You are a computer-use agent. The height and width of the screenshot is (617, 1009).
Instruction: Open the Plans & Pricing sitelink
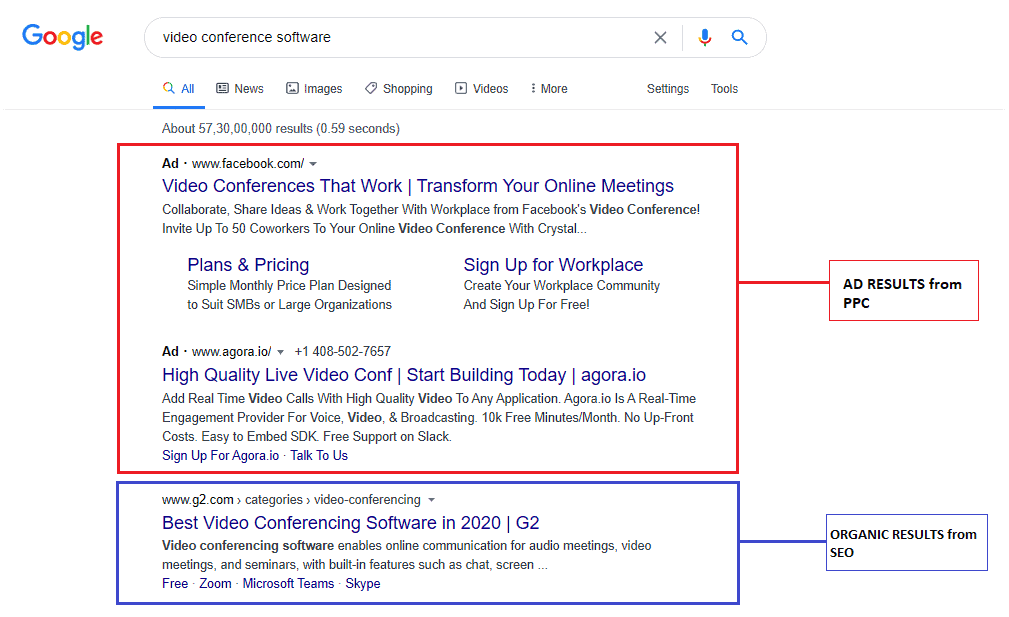point(248,265)
